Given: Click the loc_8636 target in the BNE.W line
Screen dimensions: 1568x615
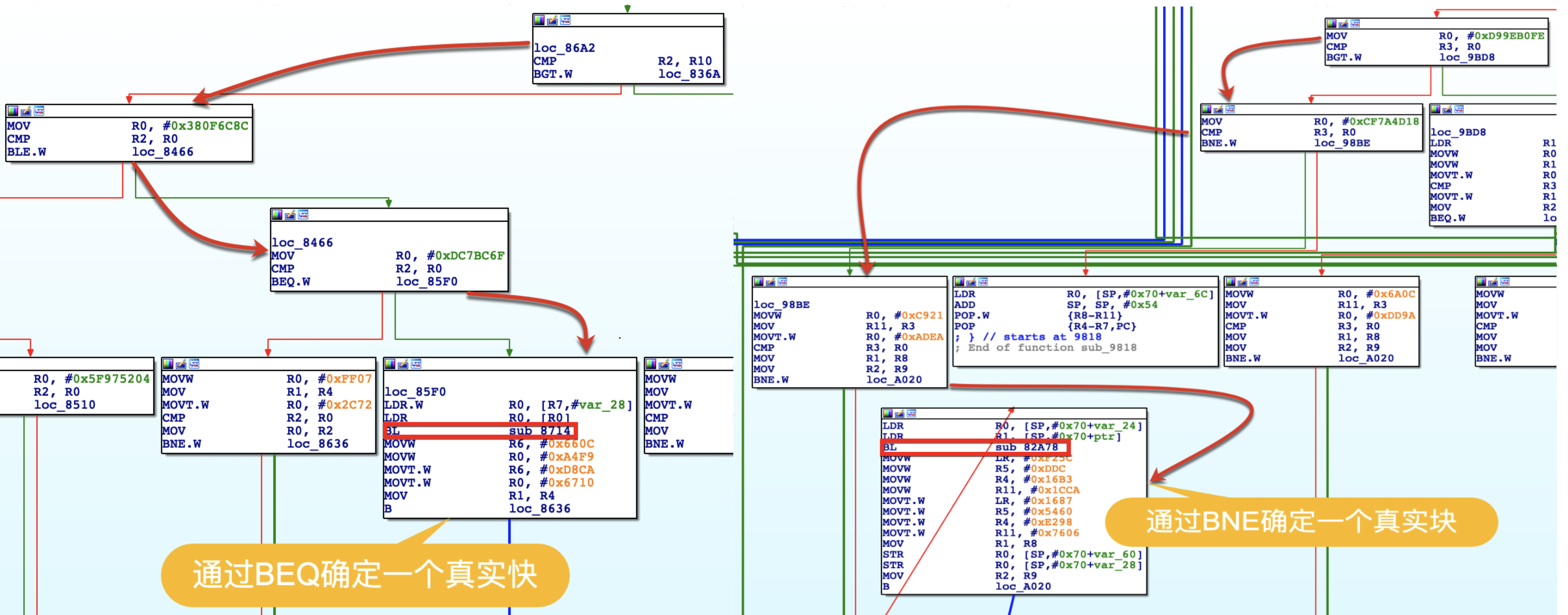Looking at the screenshot, I should (318, 444).
